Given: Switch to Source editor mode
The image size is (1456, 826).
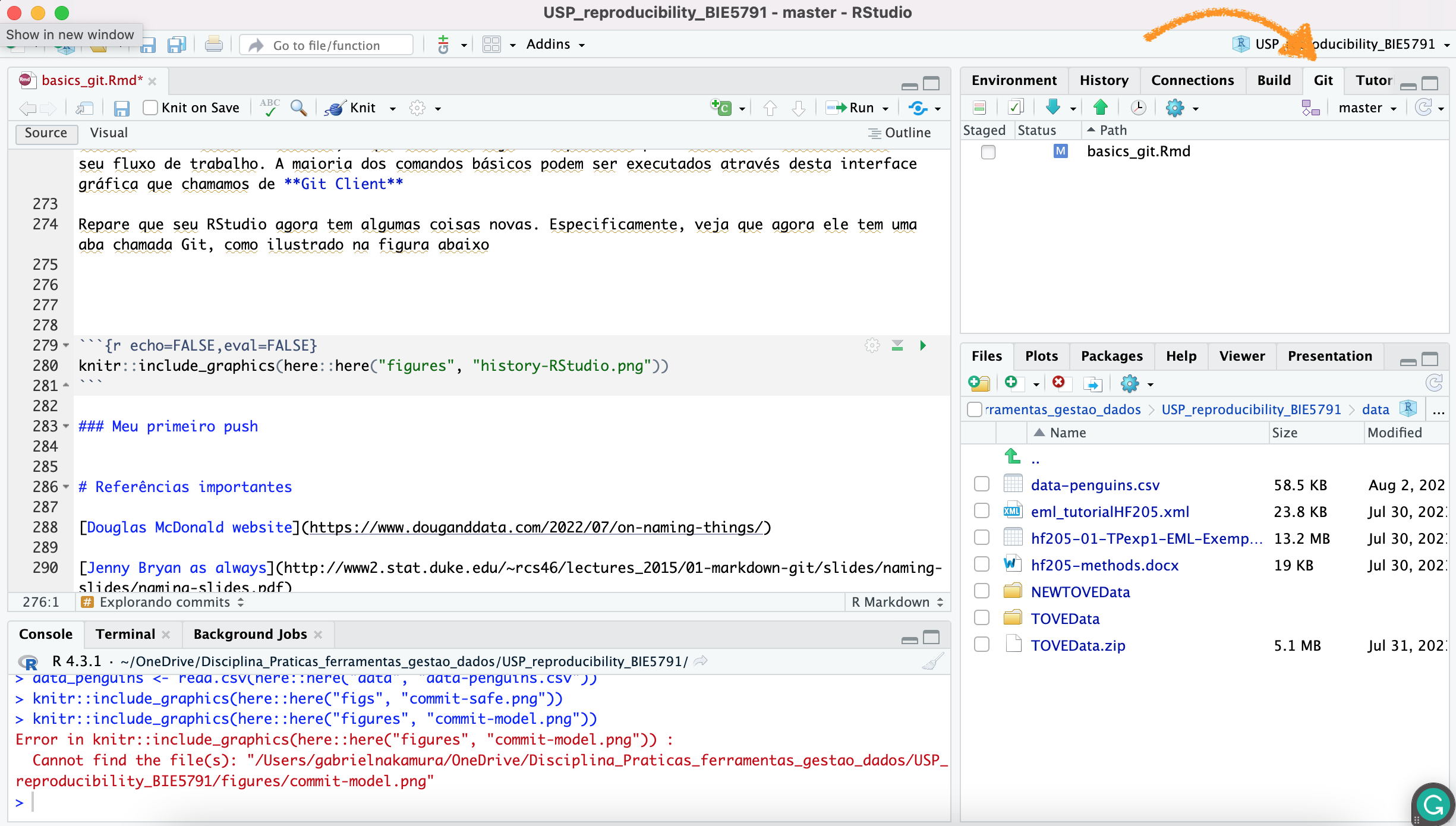Looking at the screenshot, I should point(46,133).
